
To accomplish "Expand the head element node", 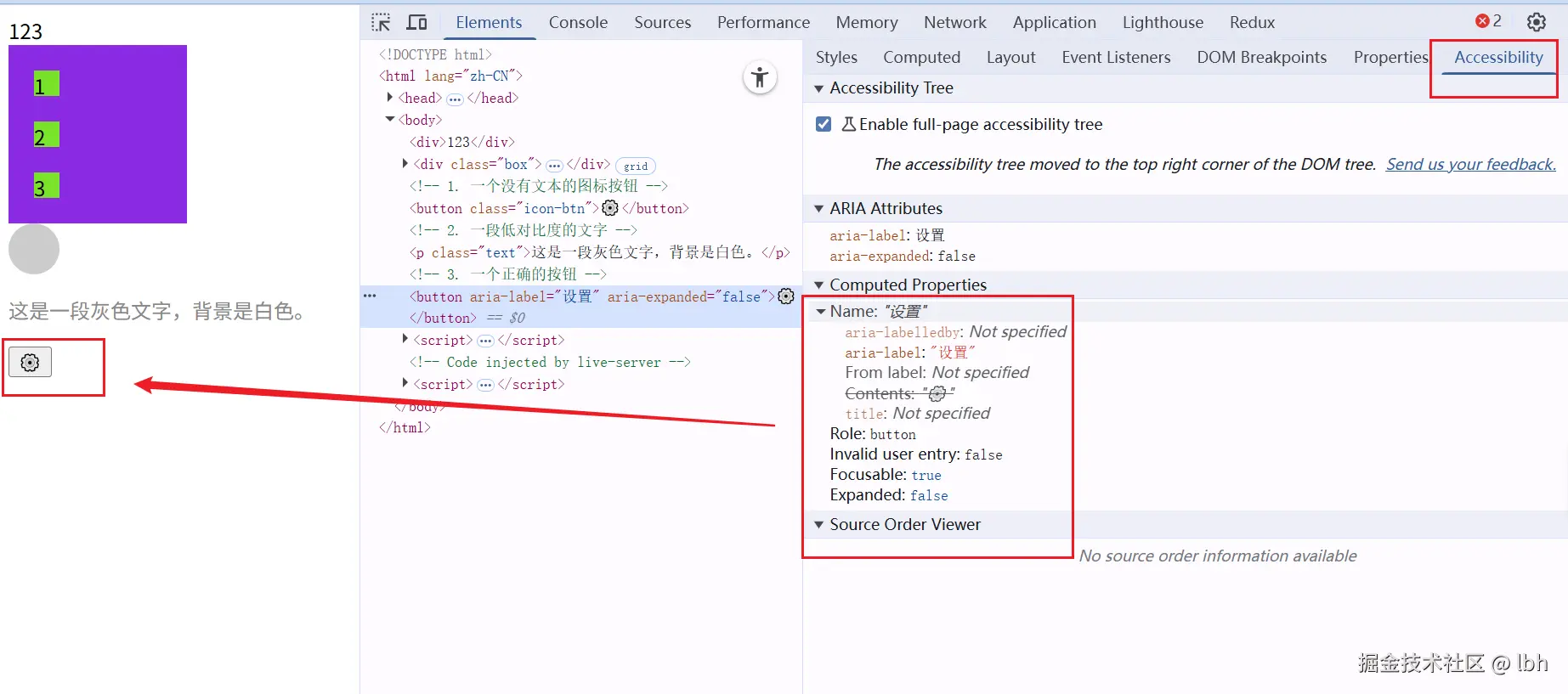I will pyautogui.click(x=390, y=98).
